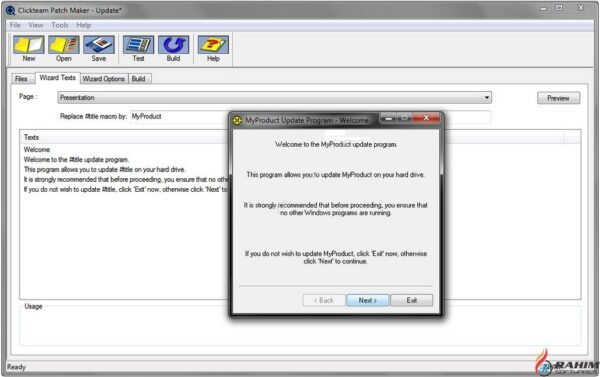This screenshot has height=377, width=600.
Task: Click the disabled Back button in dialog
Action: [x=324, y=300]
